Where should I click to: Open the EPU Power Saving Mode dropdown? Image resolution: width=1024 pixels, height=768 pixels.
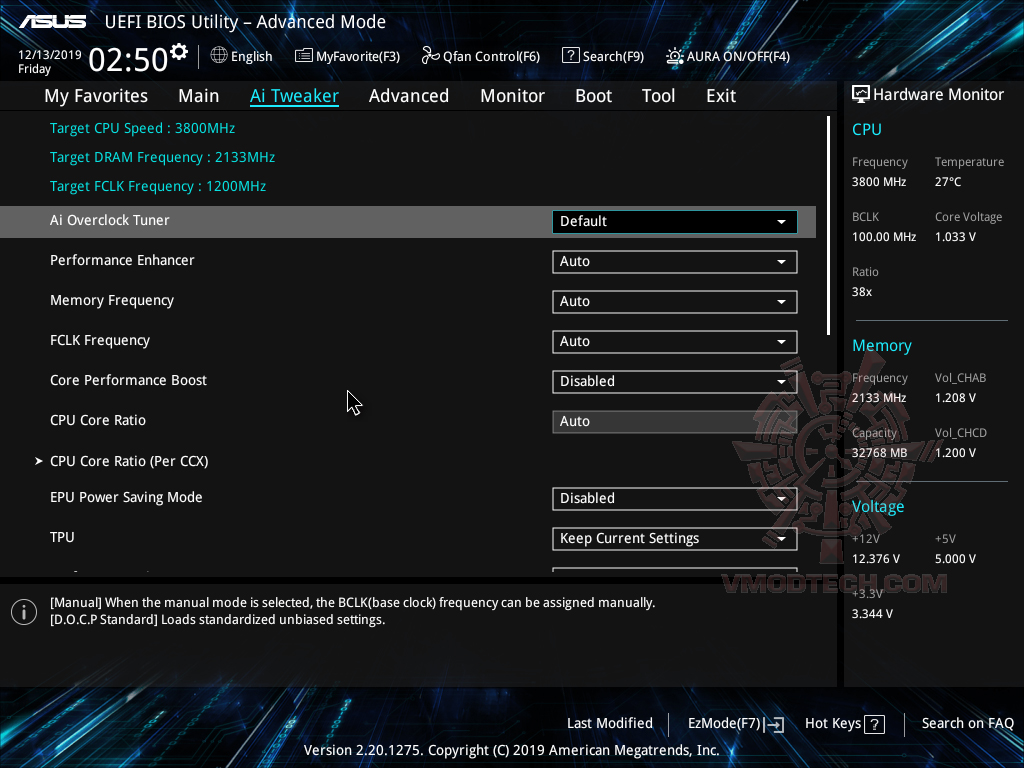tap(675, 498)
